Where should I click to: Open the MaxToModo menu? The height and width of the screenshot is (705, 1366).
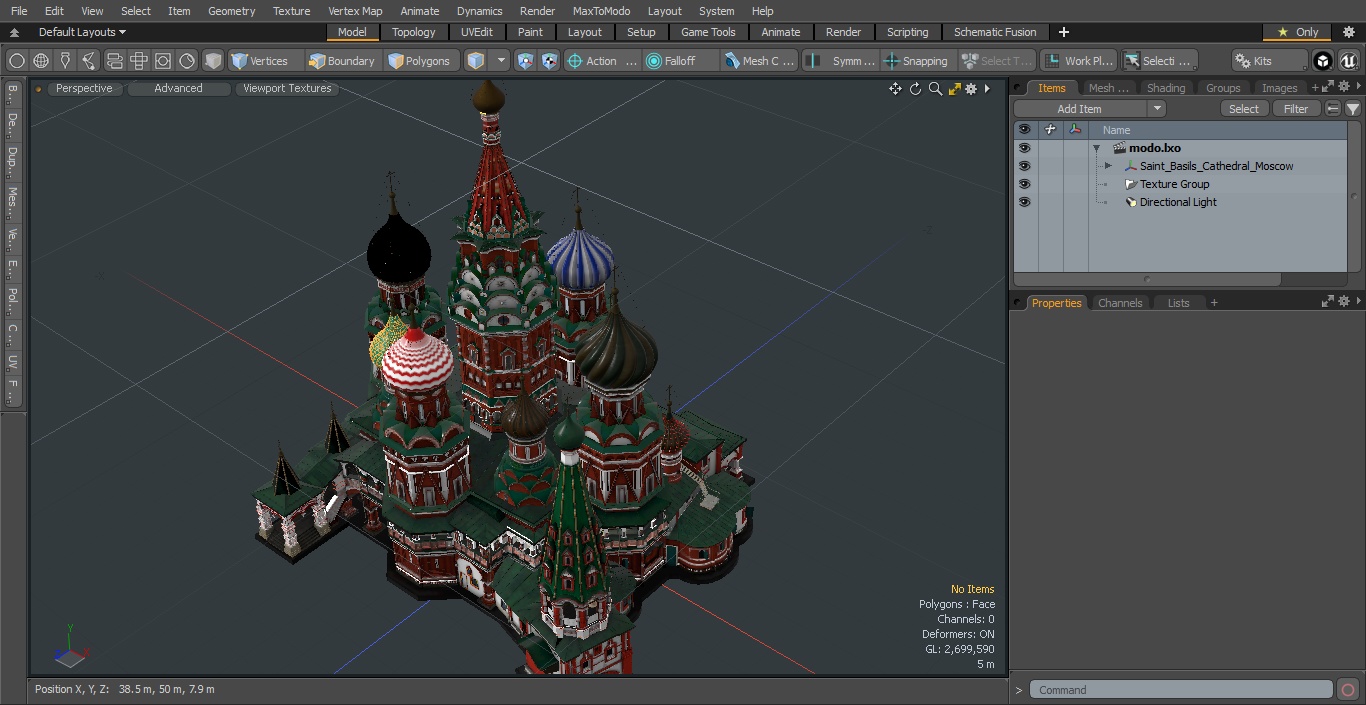601,11
